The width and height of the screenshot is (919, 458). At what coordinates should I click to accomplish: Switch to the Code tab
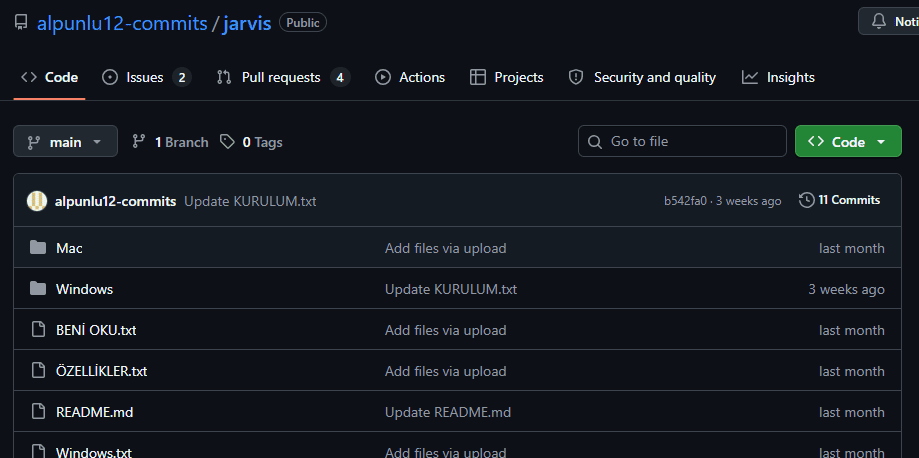[x=50, y=77]
